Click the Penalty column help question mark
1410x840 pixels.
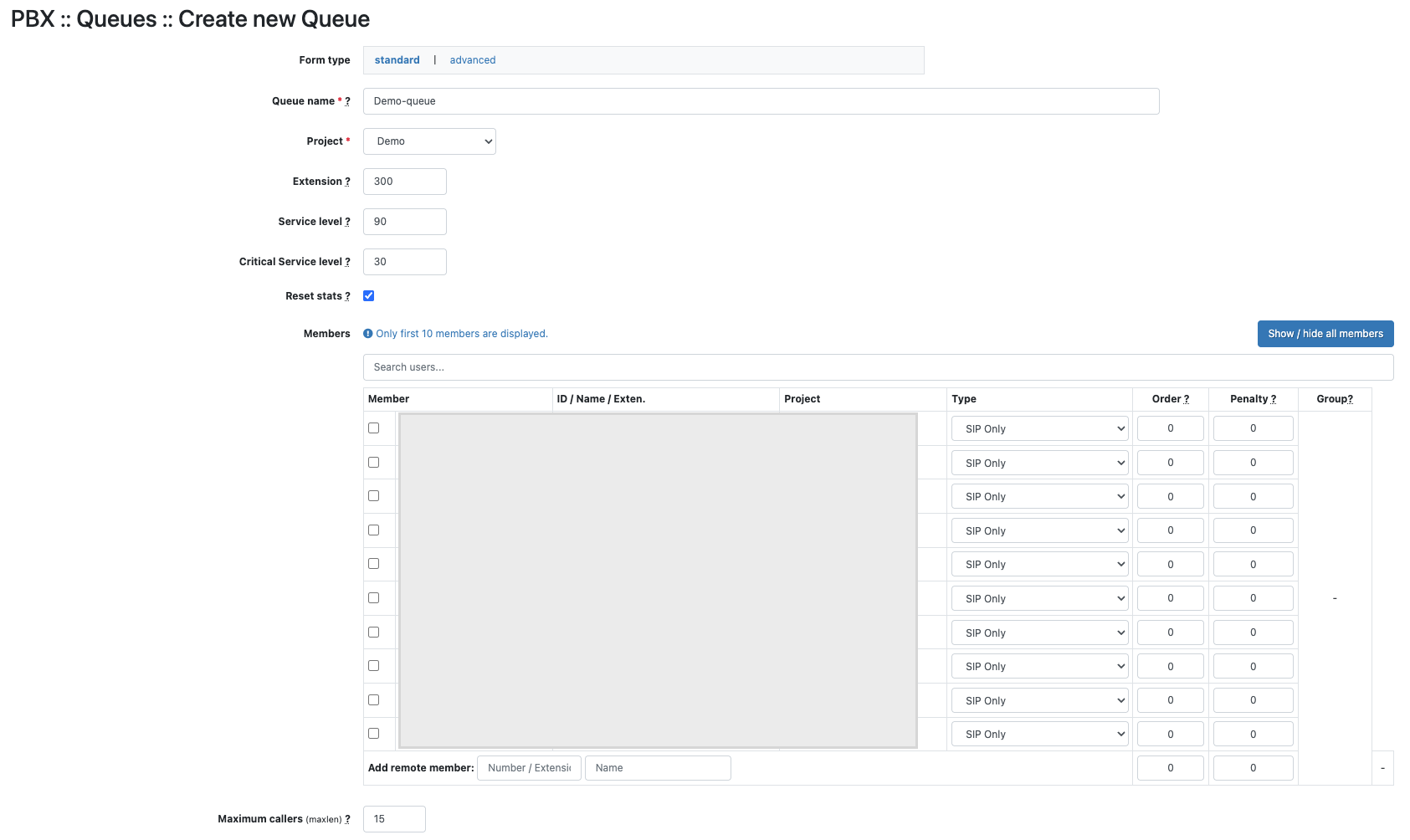click(1274, 399)
